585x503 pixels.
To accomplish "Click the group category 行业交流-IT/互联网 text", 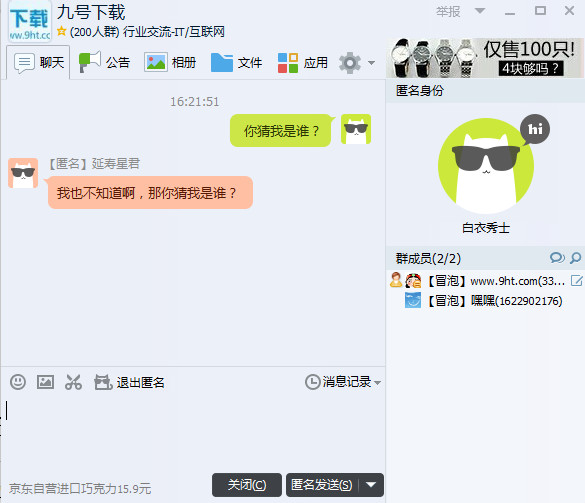I will tap(174, 32).
